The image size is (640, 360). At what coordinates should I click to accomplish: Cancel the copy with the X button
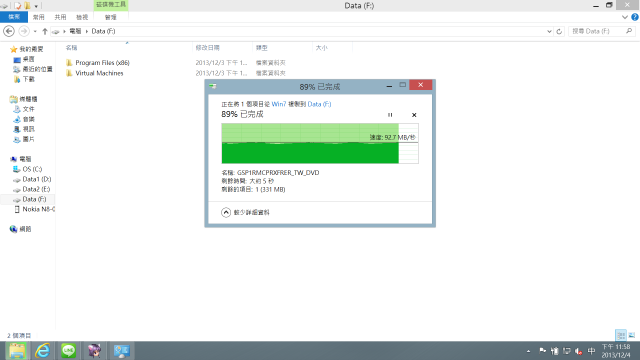tap(414, 115)
